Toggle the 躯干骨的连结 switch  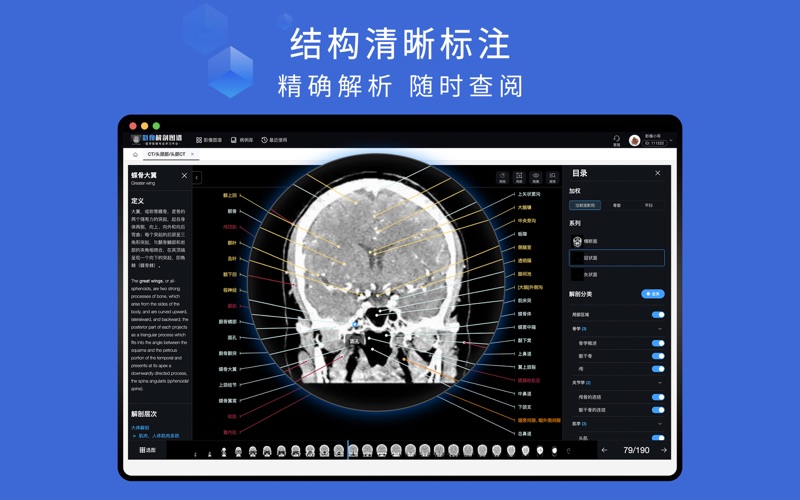coord(658,410)
